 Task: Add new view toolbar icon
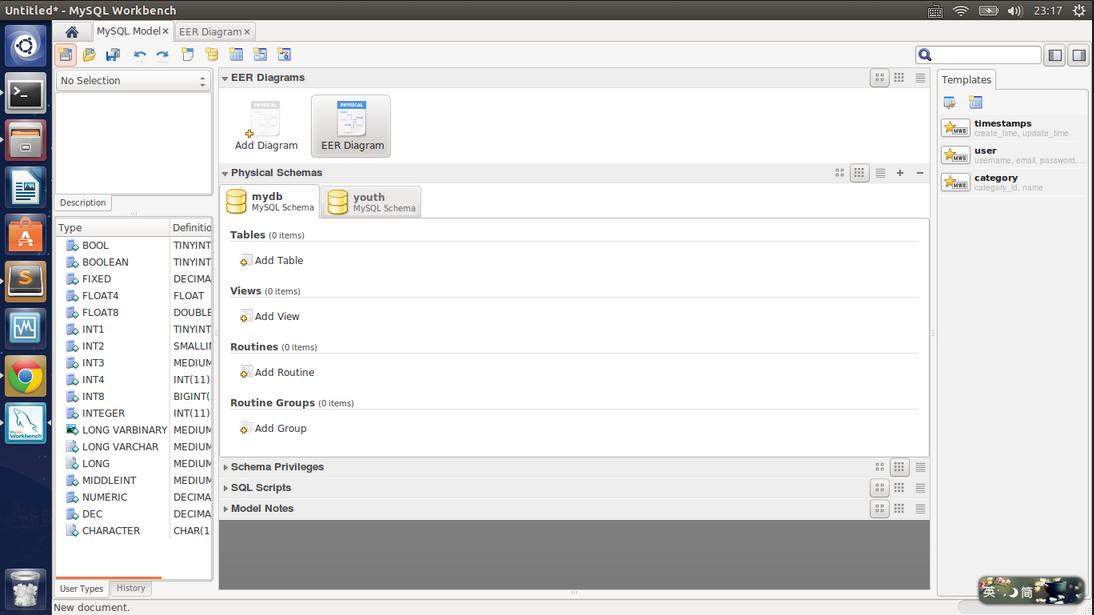point(260,54)
